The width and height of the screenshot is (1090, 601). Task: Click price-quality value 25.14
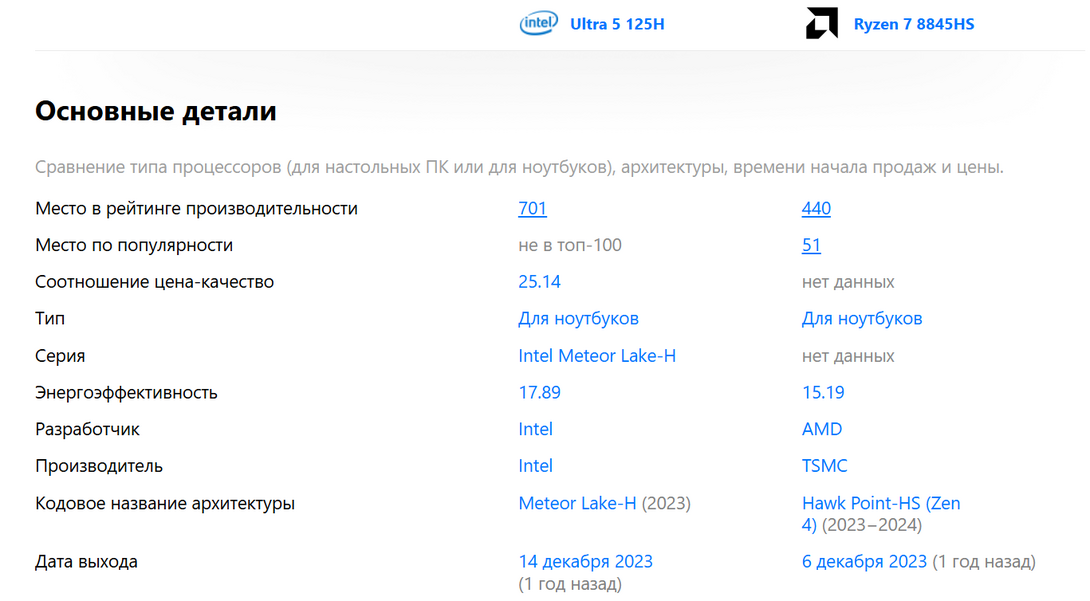coord(539,282)
